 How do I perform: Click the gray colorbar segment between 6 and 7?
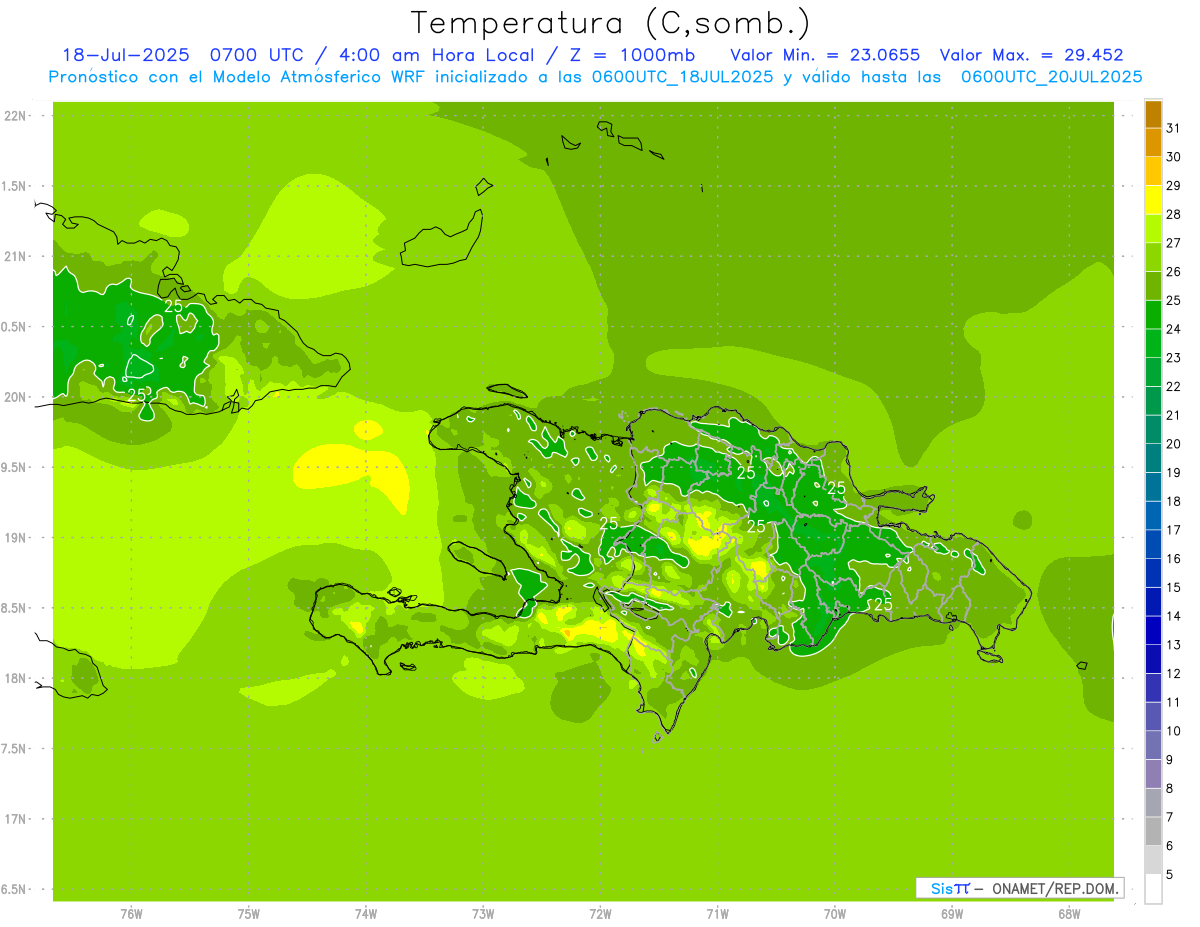click(x=1153, y=831)
